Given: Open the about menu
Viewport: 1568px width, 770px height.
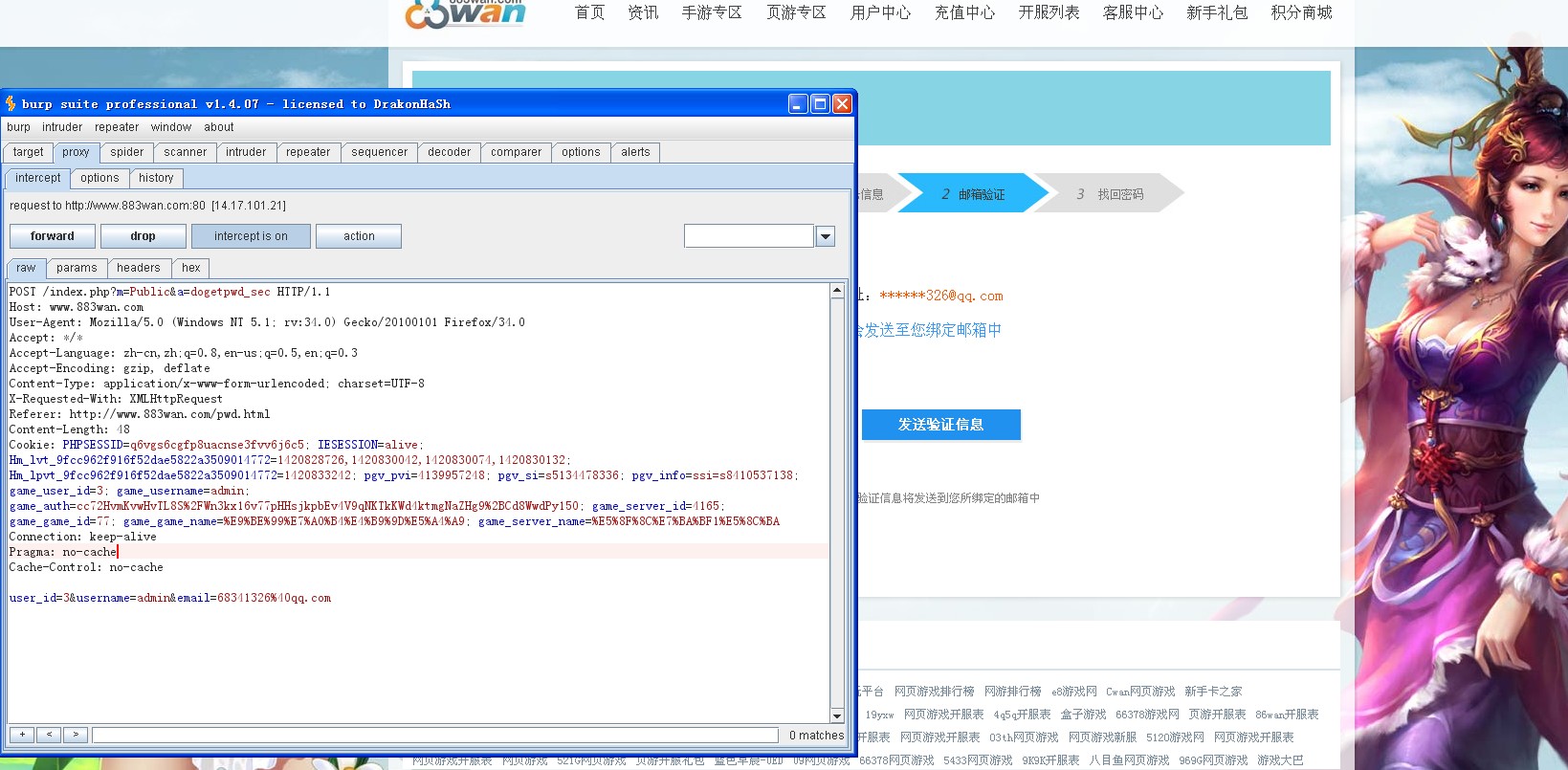Looking at the screenshot, I should [x=219, y=127].
